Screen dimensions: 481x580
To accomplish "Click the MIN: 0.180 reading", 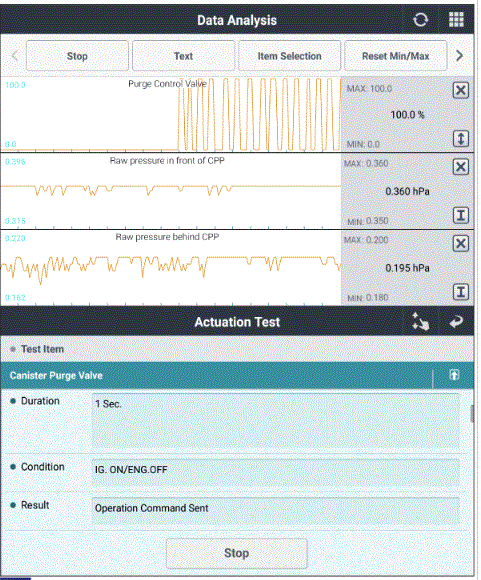I will (368, 298).
